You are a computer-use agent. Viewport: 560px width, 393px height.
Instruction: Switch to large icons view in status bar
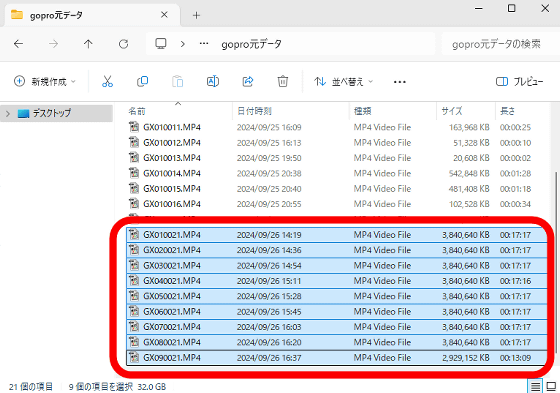pos(551,386)
